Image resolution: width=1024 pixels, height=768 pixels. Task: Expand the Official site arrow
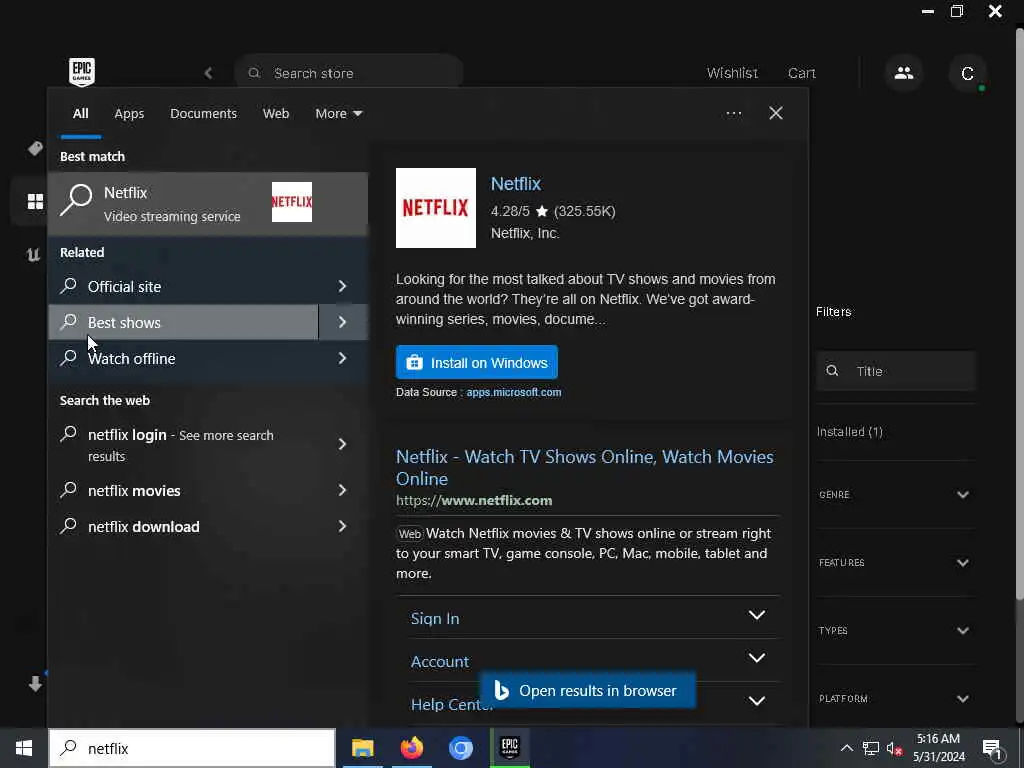click(342, 286)
